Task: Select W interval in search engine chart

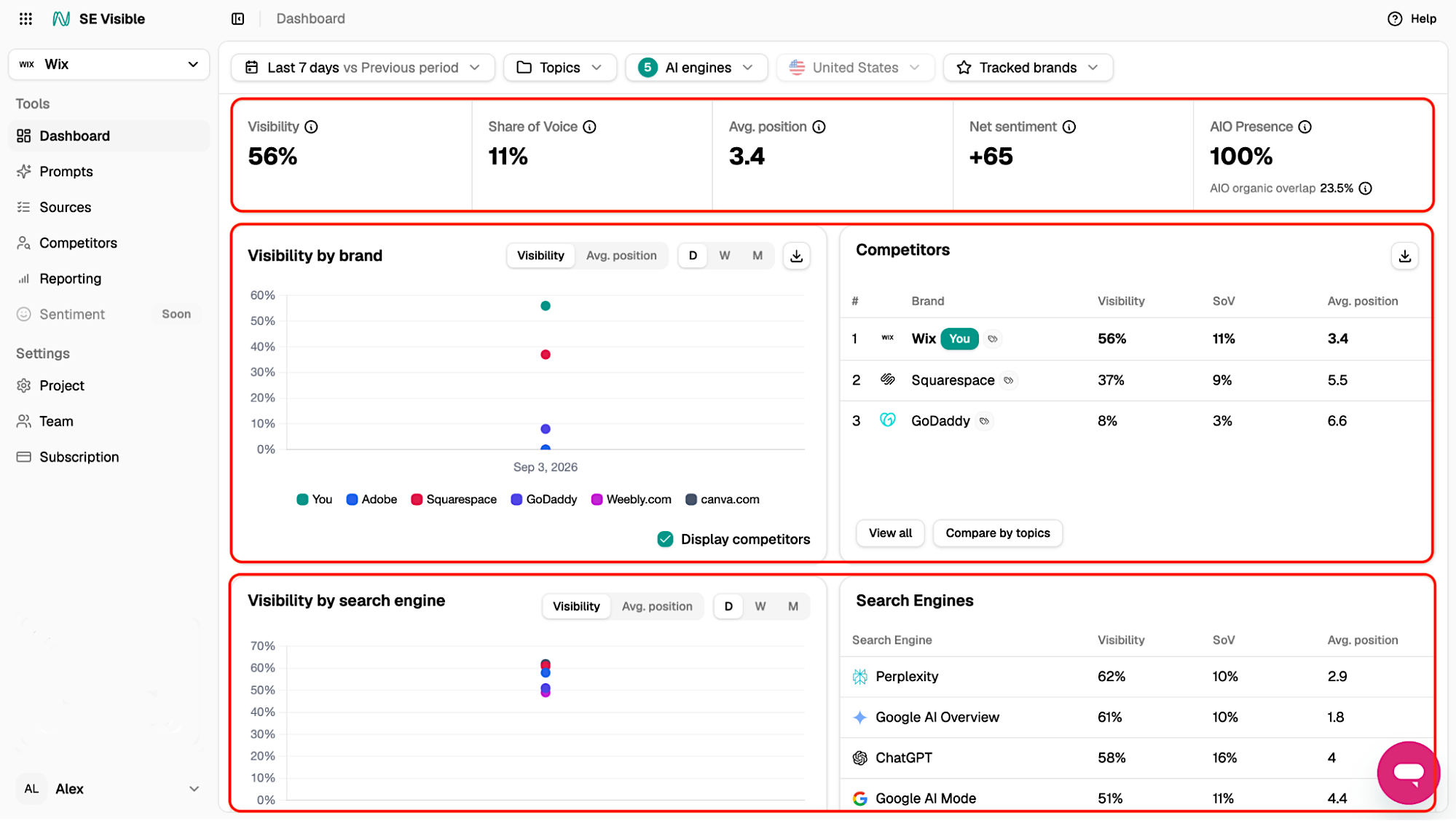Action: click(x=760, y=606)
